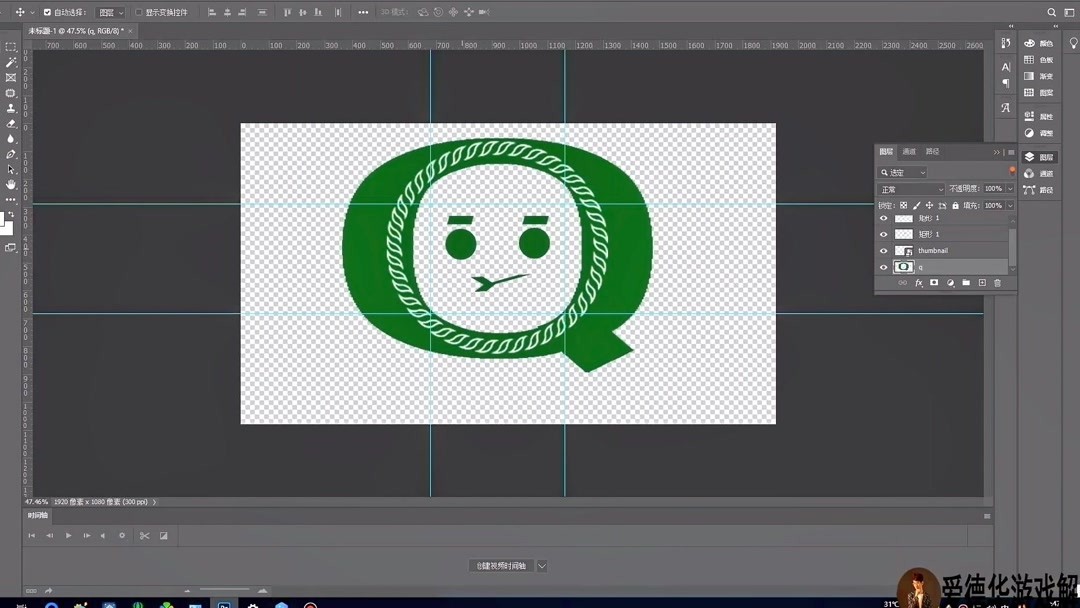Open the blend mode dropdown showing 正常
The height and width of the screenshot is (608, 1080).
click(x=910, y=189)
